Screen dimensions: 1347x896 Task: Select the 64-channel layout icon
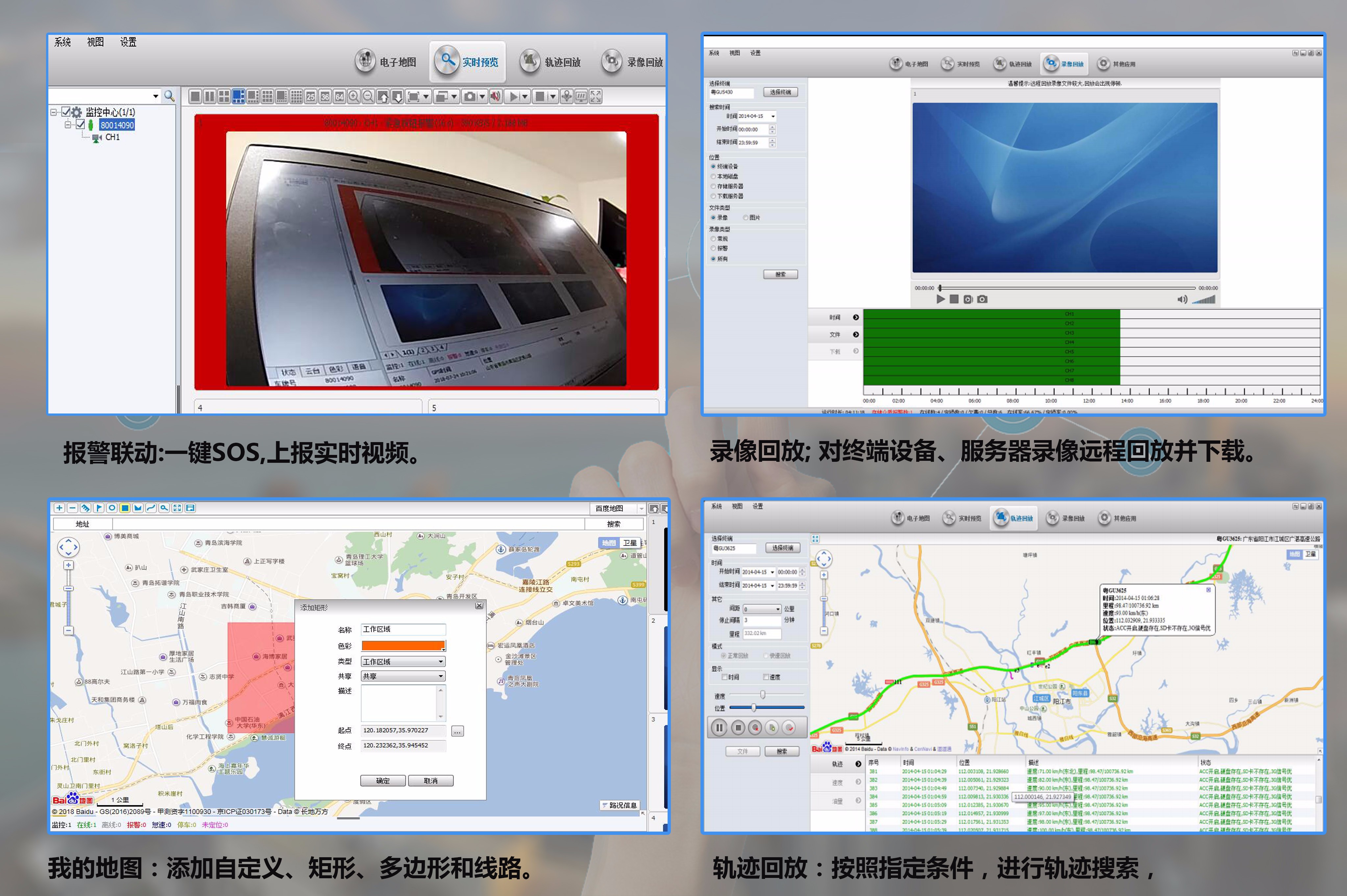pyautogui.click(x=339, y=97)
